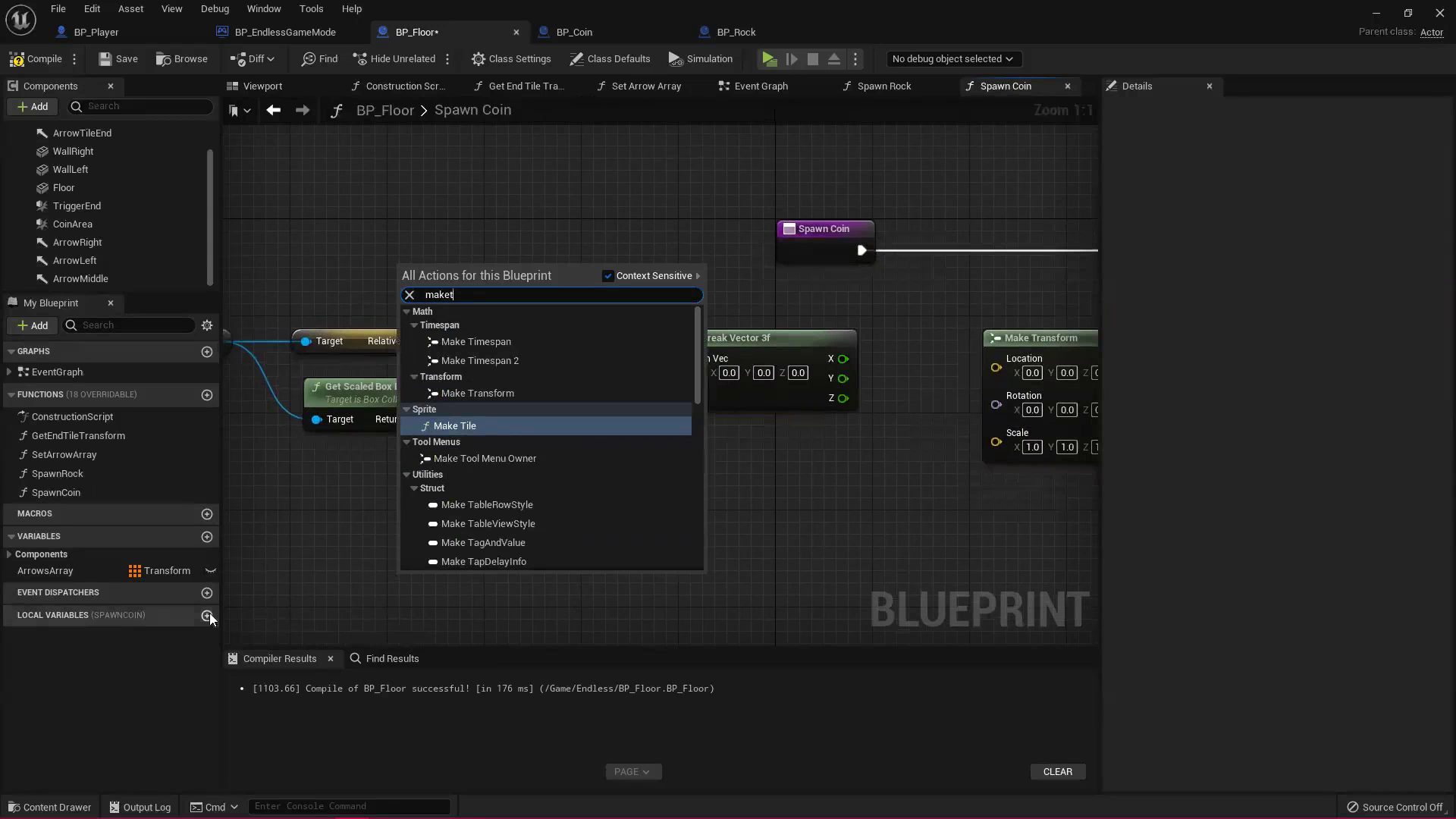
Task: Open Class Defaults
Action: [x=610, y=59]
